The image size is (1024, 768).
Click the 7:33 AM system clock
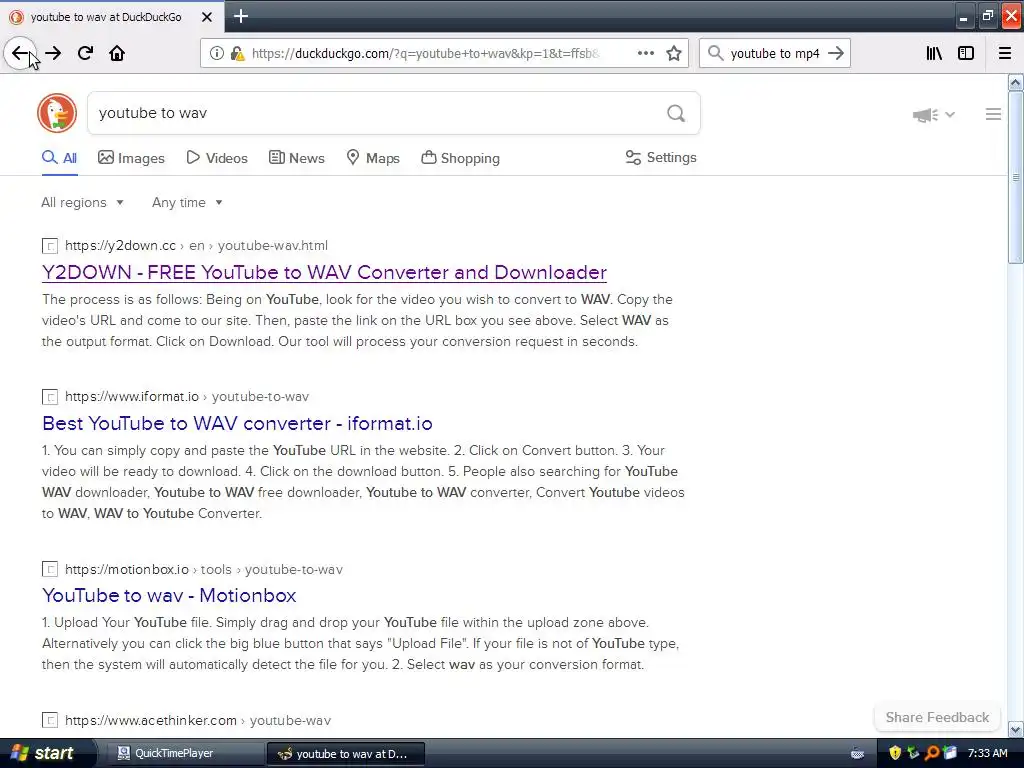987,753
